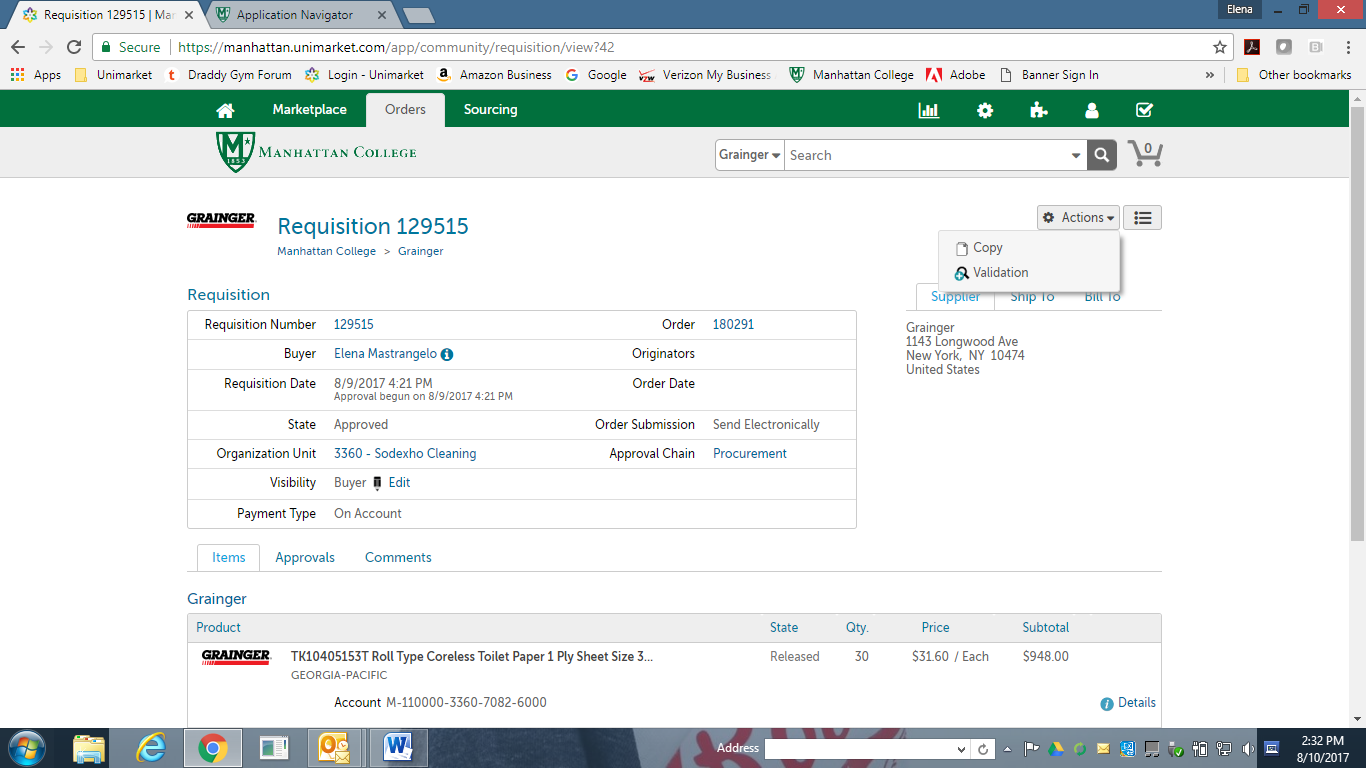The image size is (1366, 768).
Task: Open taskbar Address dropdown arrow
Action: (962, 748)
